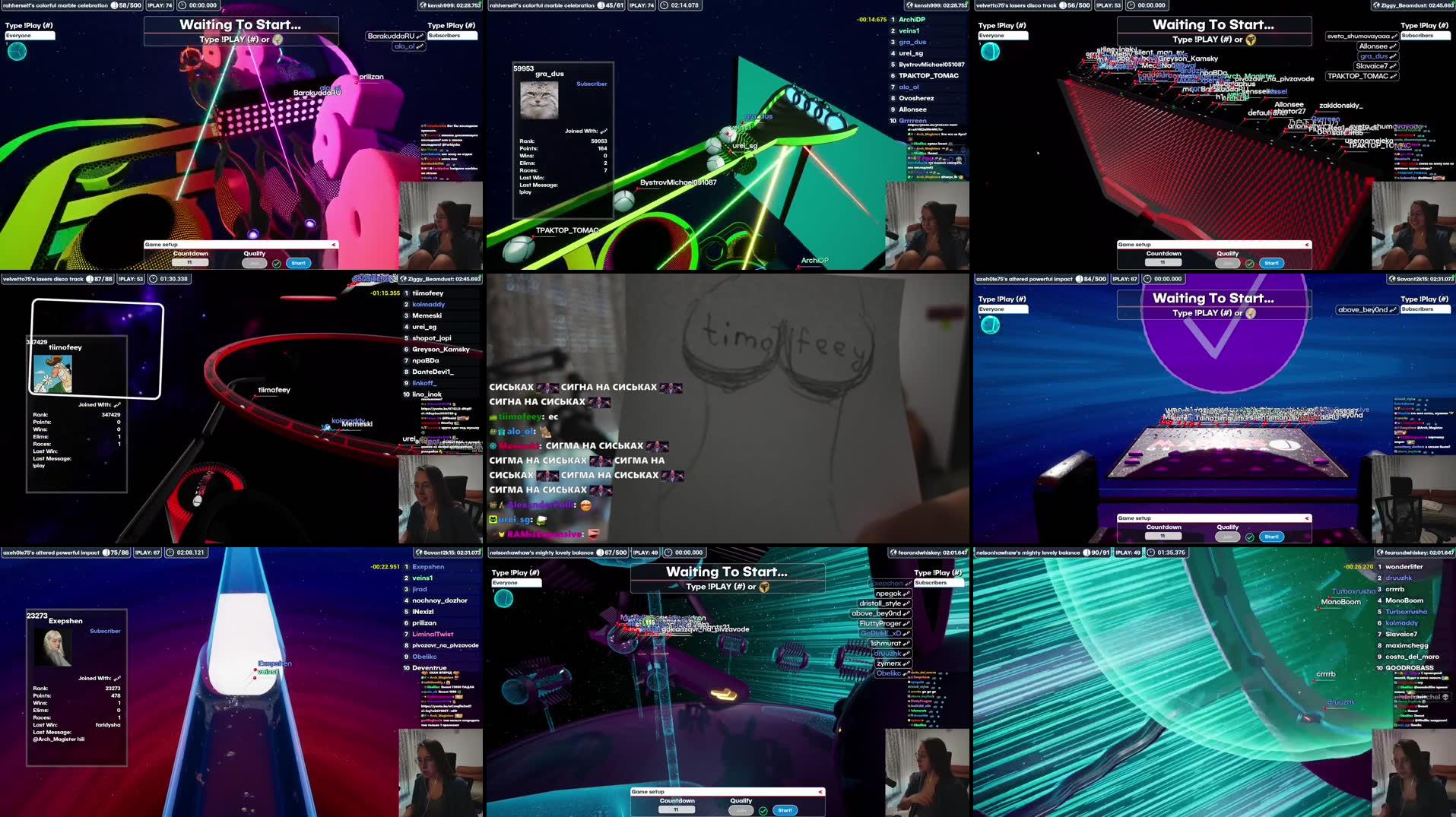Click clock icon beside 02:08.121 race timer
The image size is (1456, 817).
[170, 553]
